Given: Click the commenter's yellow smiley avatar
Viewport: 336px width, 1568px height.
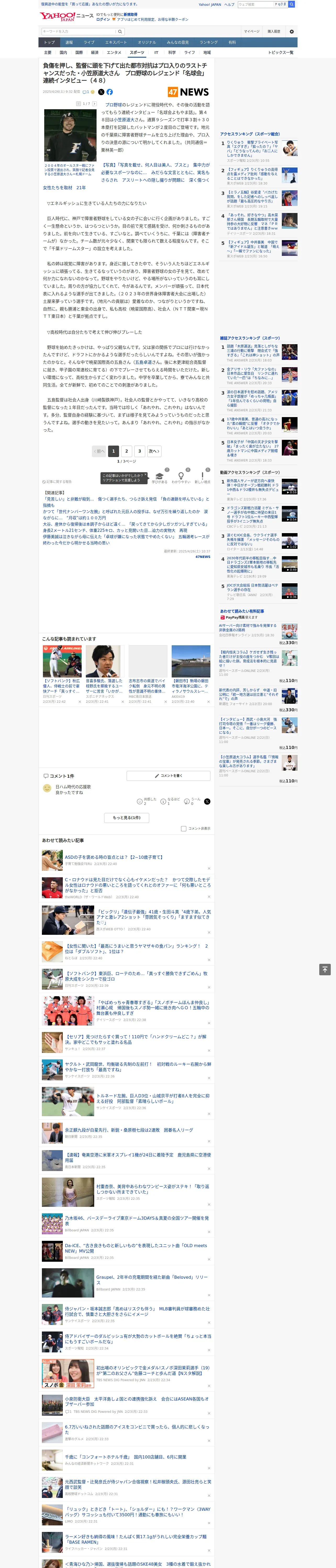Looking at the screenshot, I should [x=47, y=788].
